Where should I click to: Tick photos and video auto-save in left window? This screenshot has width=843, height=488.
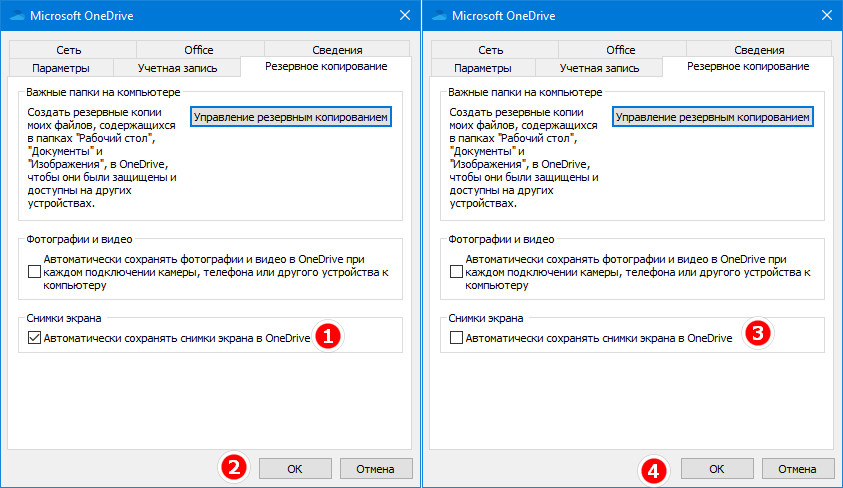point(34,271)
